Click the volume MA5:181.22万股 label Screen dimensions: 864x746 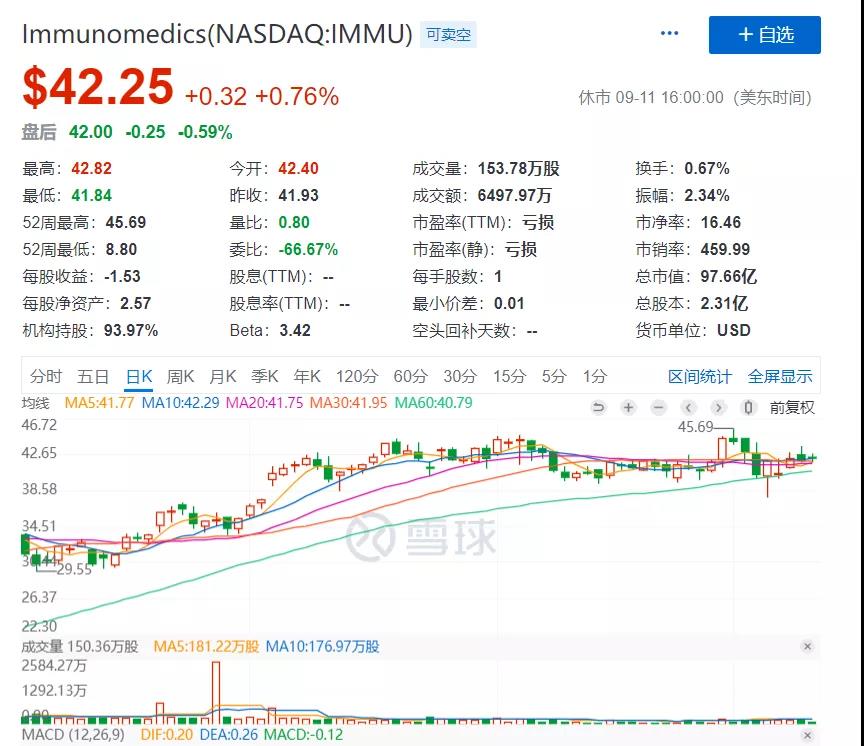pyautogui.click(x=206, y=646)
